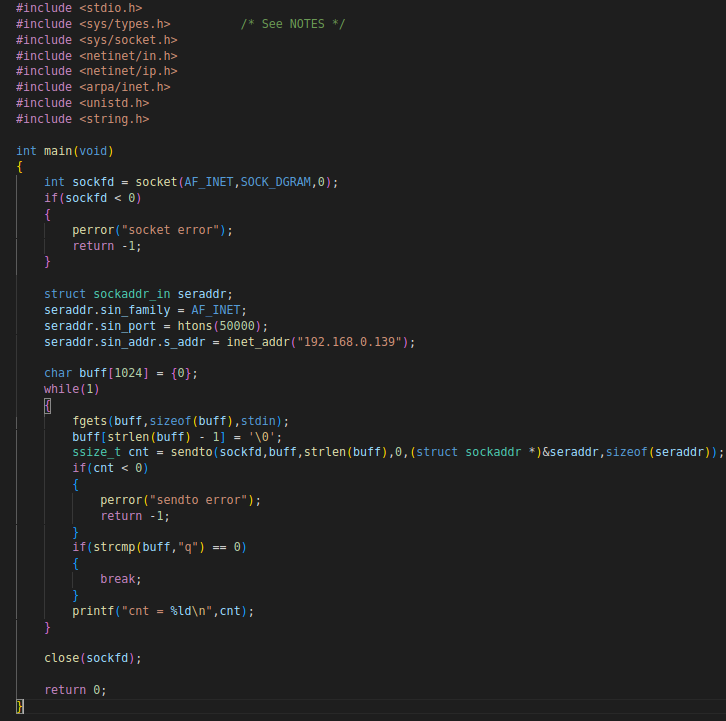
Task: Click the printf("cnt = %ld\n",cnt) line
Action: 163,611
